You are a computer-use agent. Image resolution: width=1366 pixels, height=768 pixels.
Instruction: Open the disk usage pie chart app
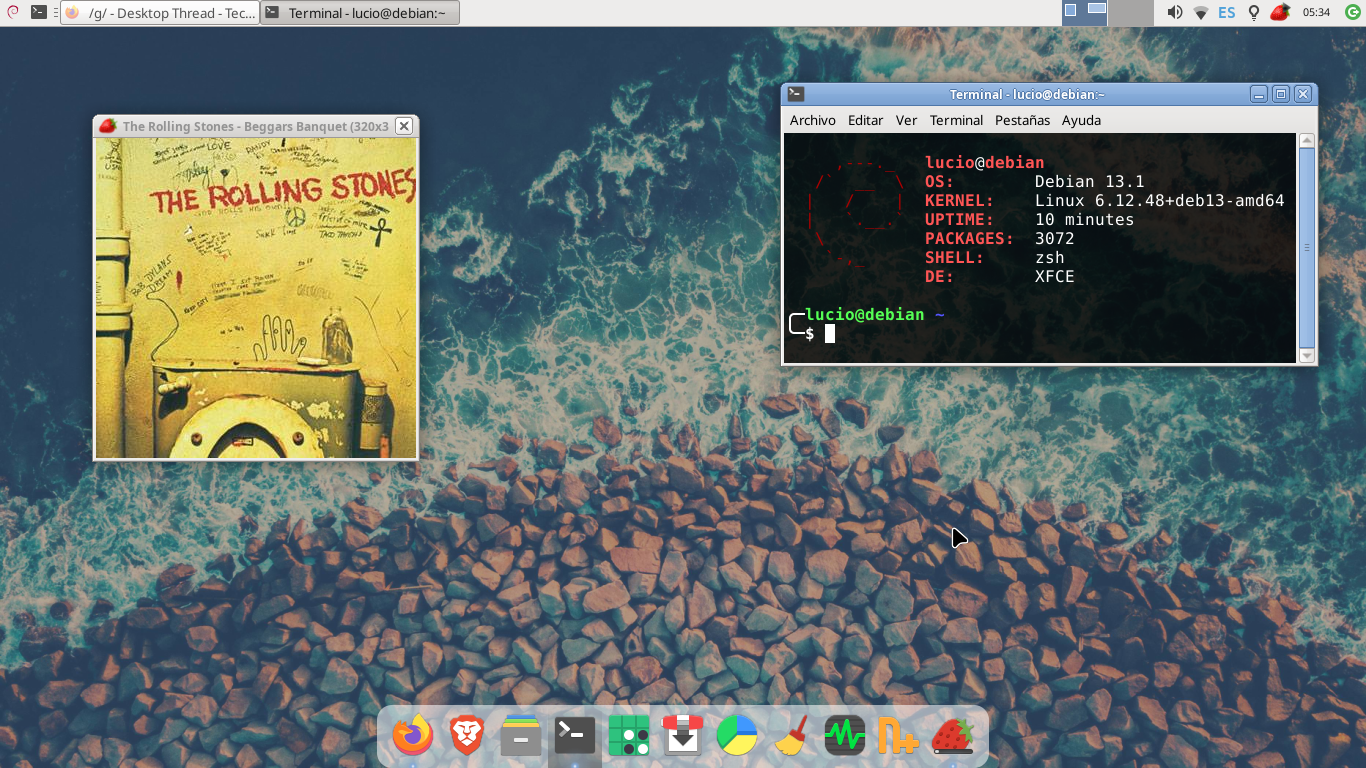click(x=737, y=737)
